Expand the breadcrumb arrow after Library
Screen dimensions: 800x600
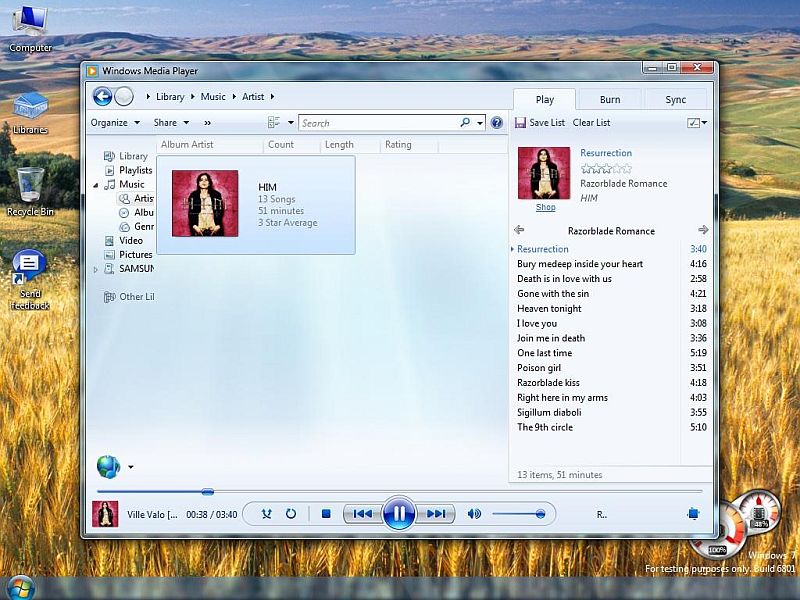[192, 96]
